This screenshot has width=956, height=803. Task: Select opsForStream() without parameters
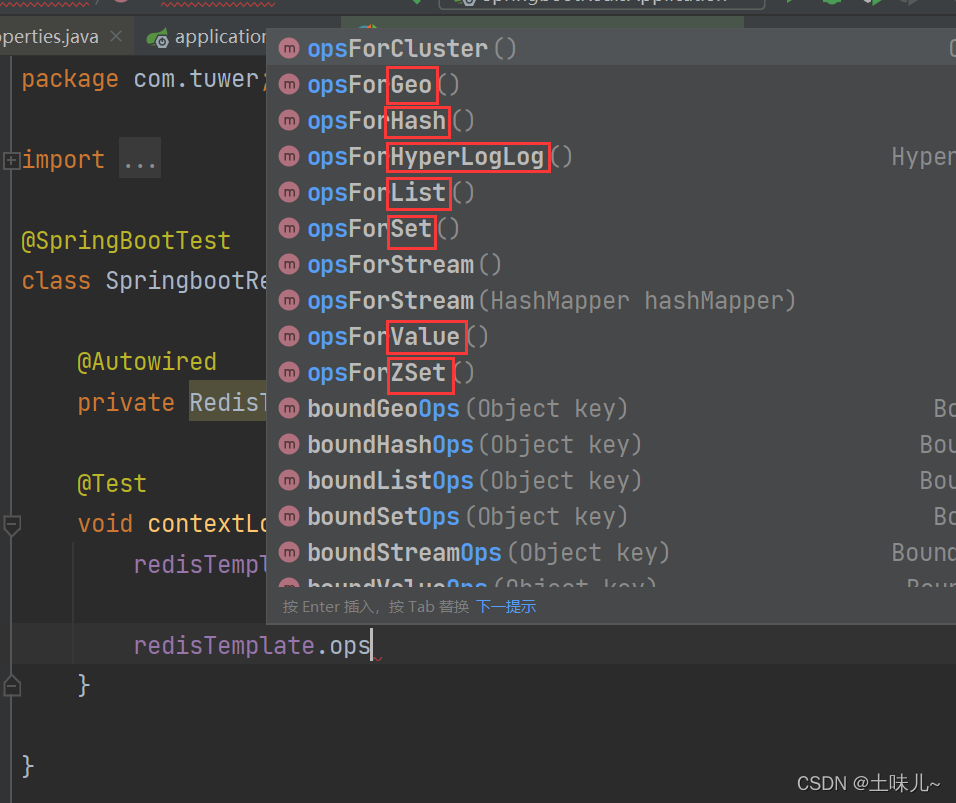tap(612, 264)
